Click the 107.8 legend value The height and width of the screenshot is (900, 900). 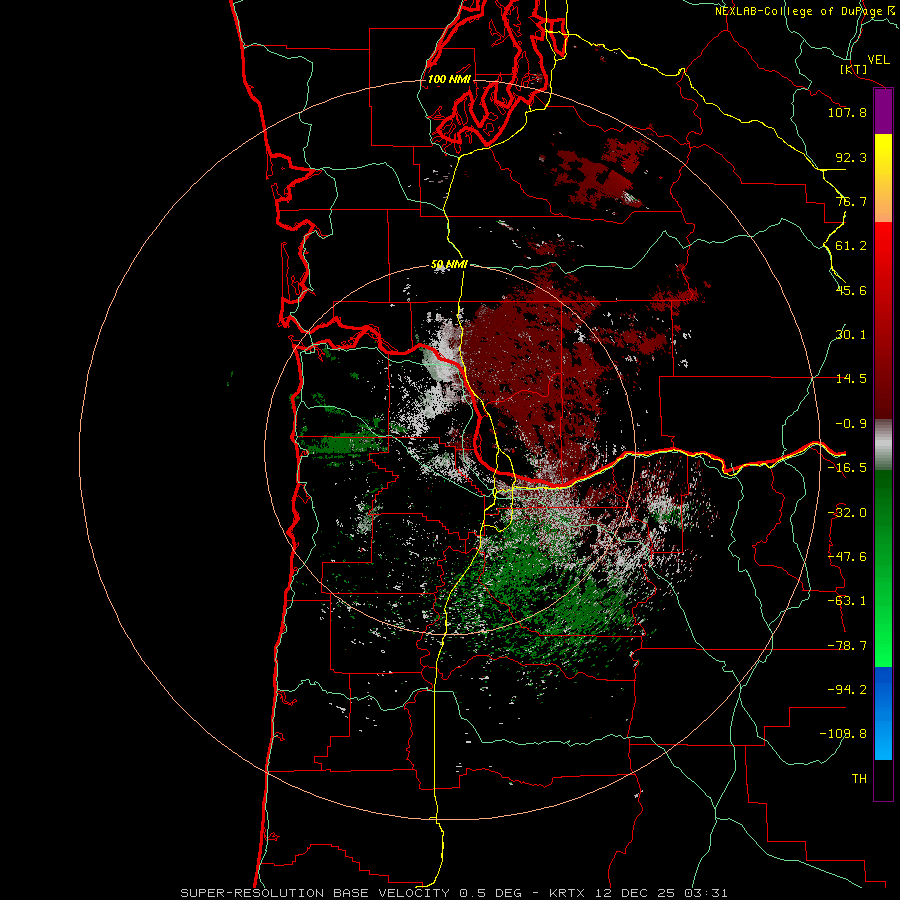(847, 112)
